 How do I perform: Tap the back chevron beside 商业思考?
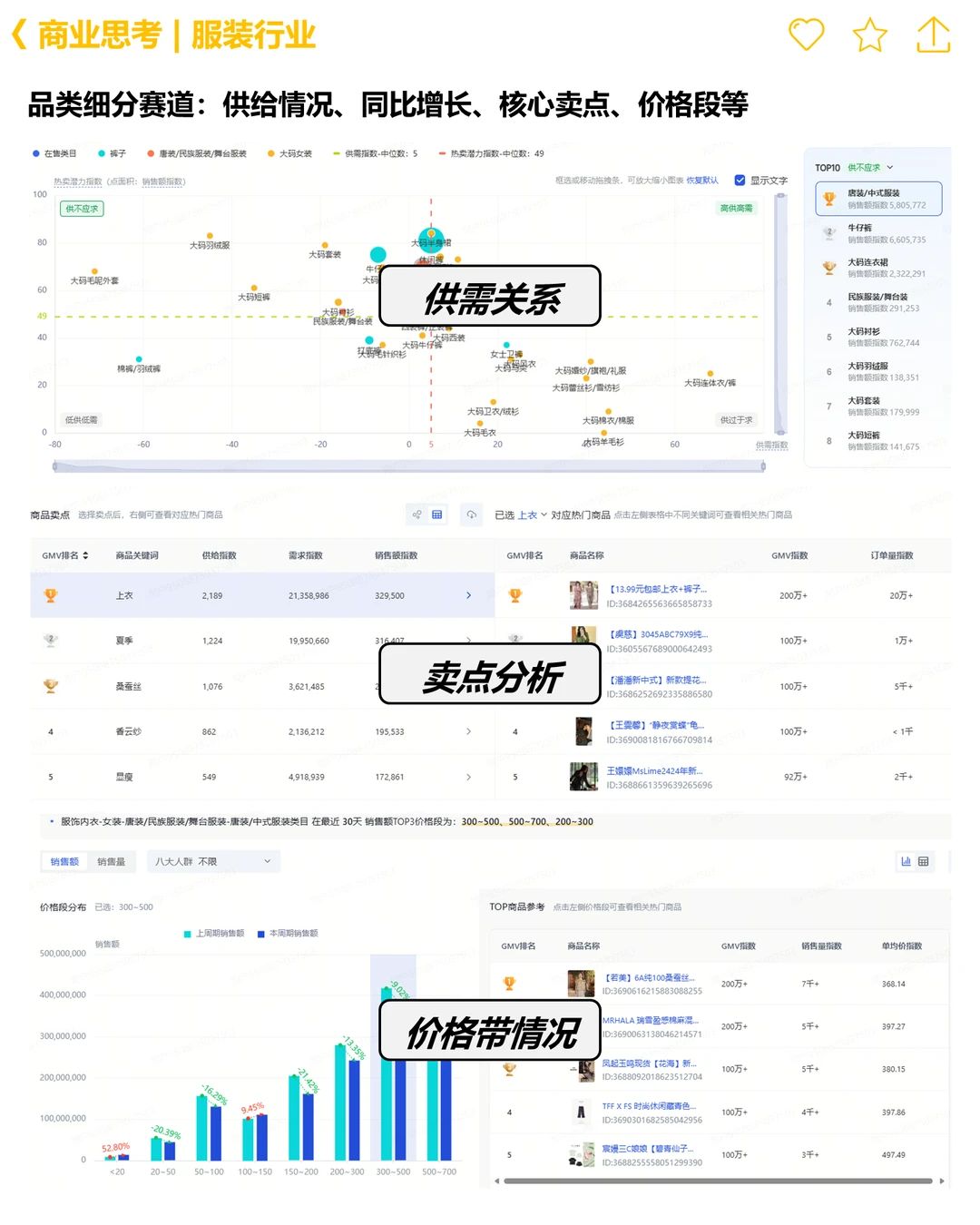(x=19, y=35)
